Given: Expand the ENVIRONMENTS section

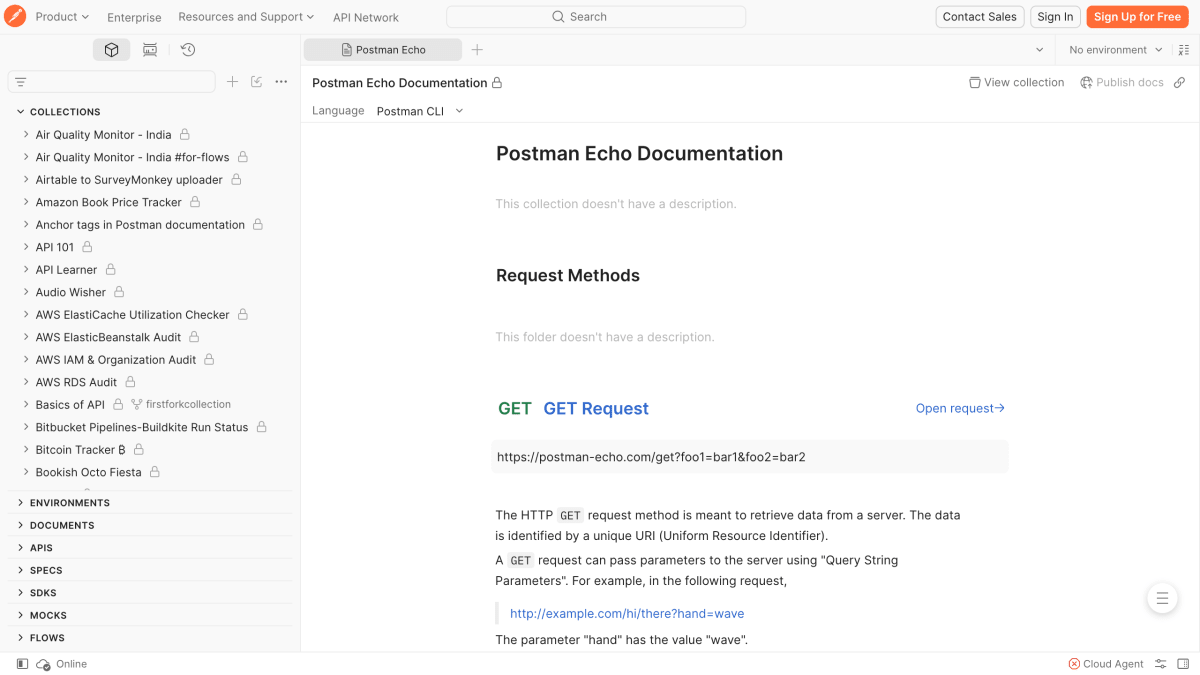Looking at the screenshot, I should point(20,503).
